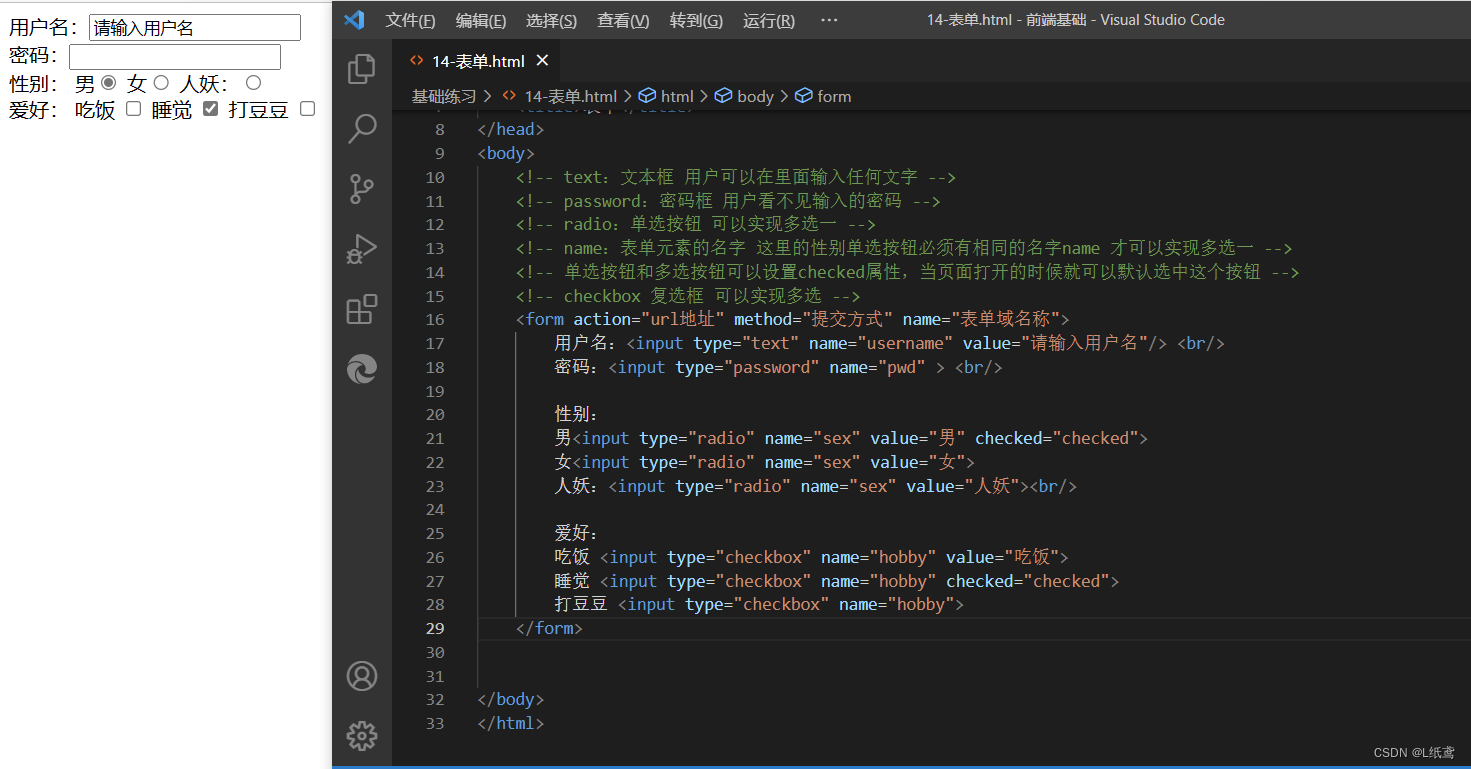Viewport: 1471px width, 769px height.
Task: Expand the html breadcrumb element
Action: 666,96
